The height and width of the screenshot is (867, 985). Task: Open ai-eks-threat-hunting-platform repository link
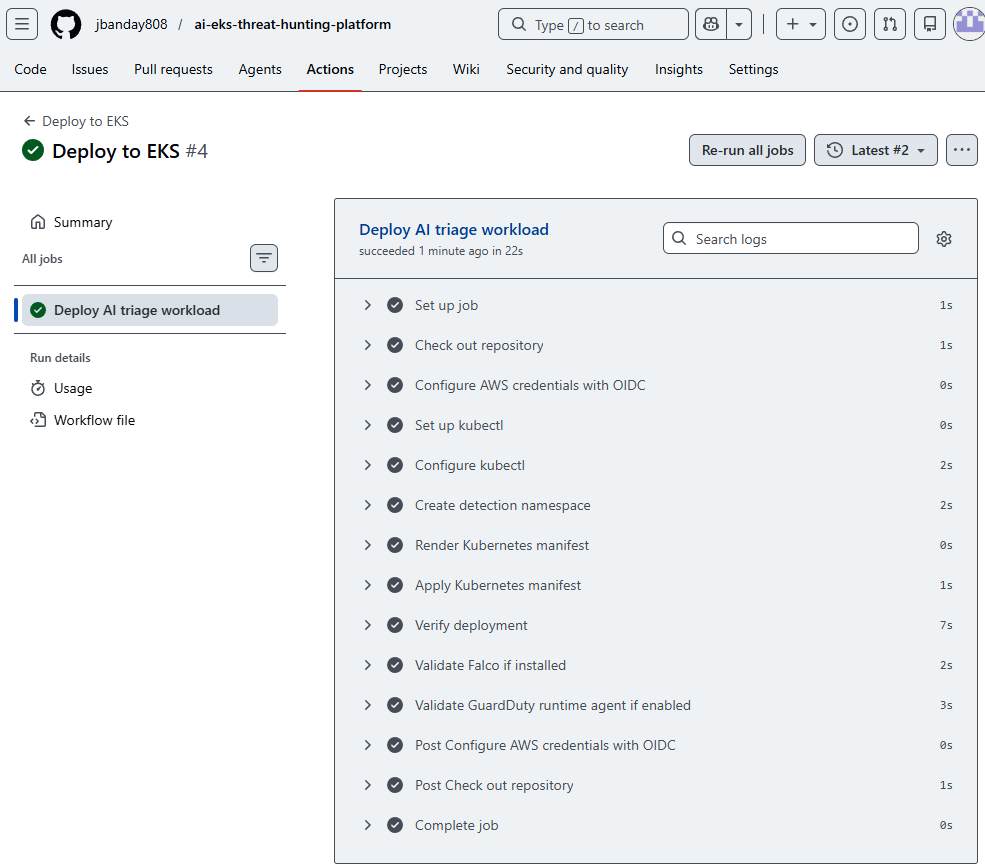(293, 25)
